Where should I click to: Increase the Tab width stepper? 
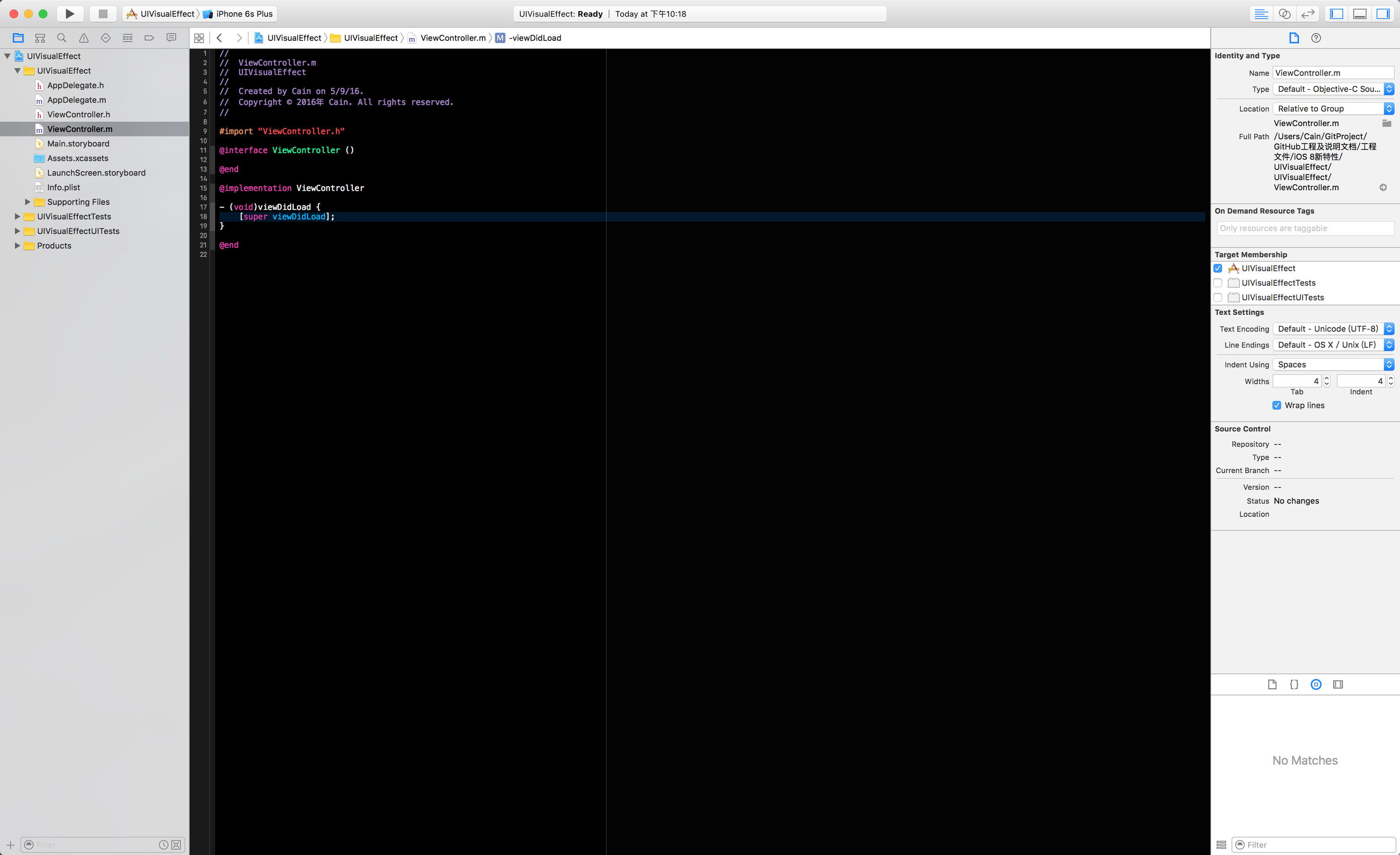pos(1327,378)
